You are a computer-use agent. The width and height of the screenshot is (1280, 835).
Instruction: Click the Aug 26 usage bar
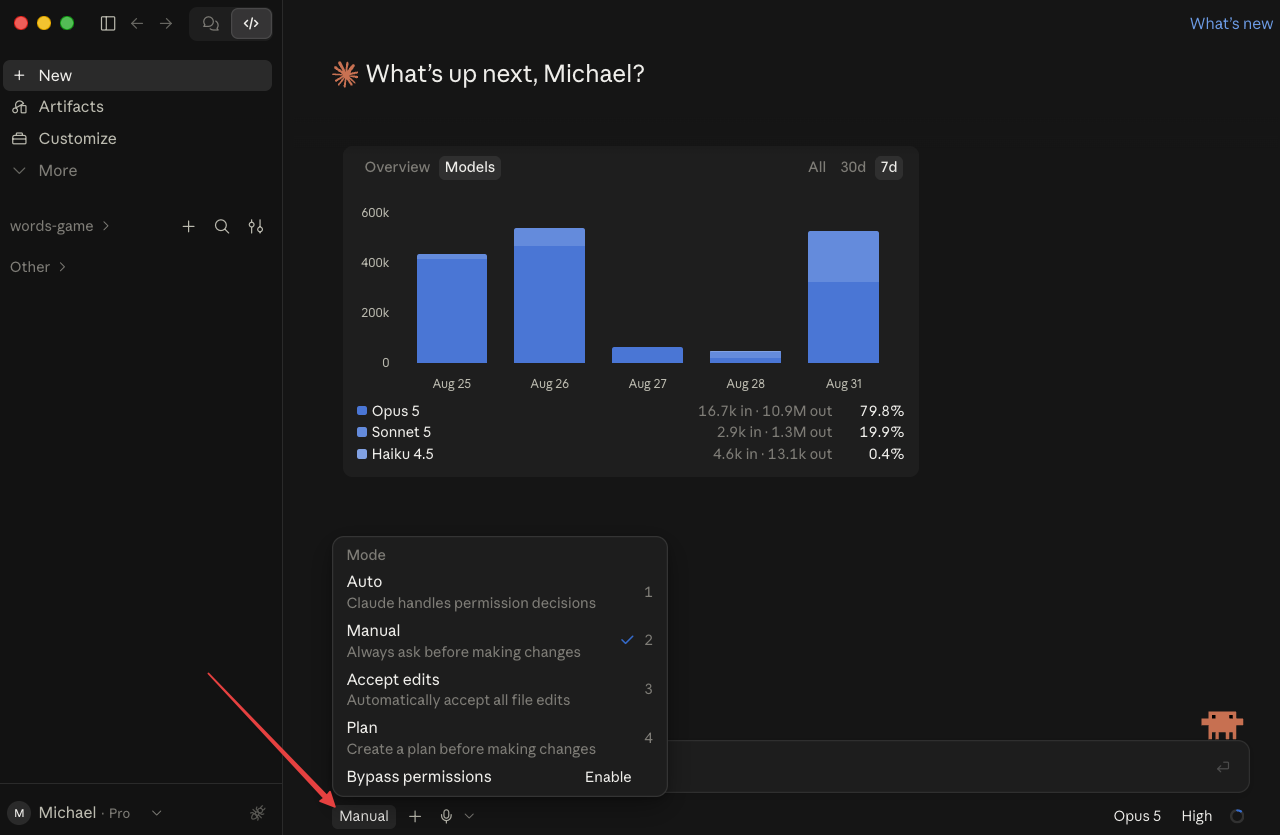pyautogui.click(x=549, y=295)
